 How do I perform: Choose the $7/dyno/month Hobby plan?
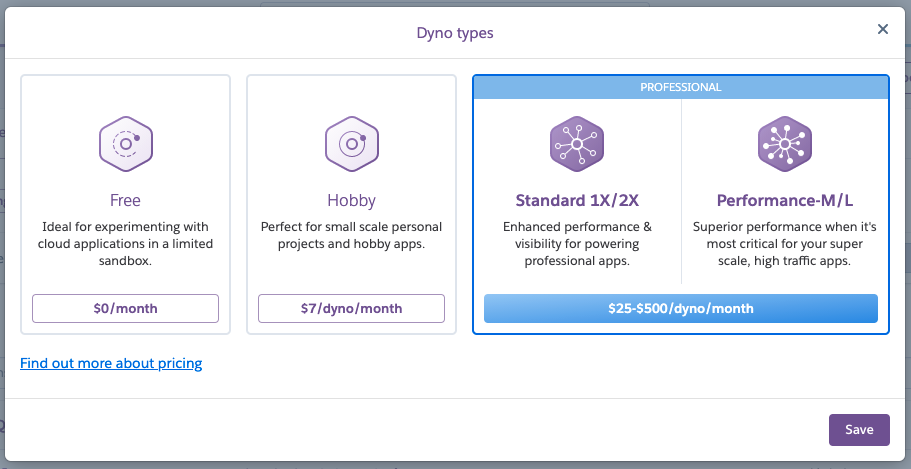[x=351, y=309]
